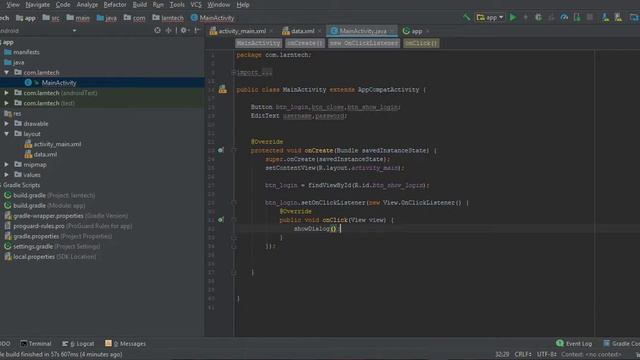Expand the com.lamtech (androidTest) package
The height and width of the screenshot is (360, 640).
pos(7,93)
